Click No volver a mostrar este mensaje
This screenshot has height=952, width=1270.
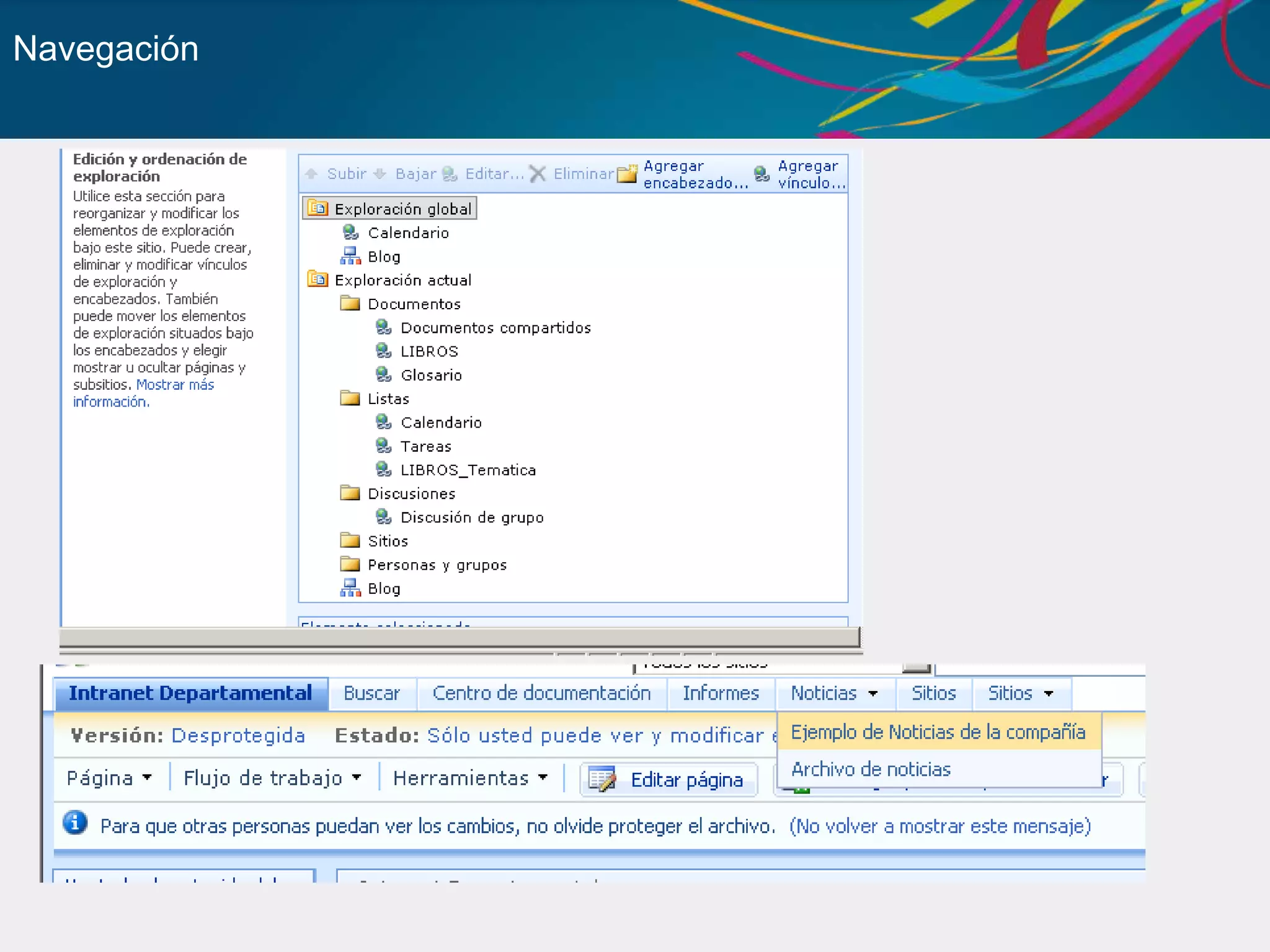pyautogui.click(x=939, y=826)
